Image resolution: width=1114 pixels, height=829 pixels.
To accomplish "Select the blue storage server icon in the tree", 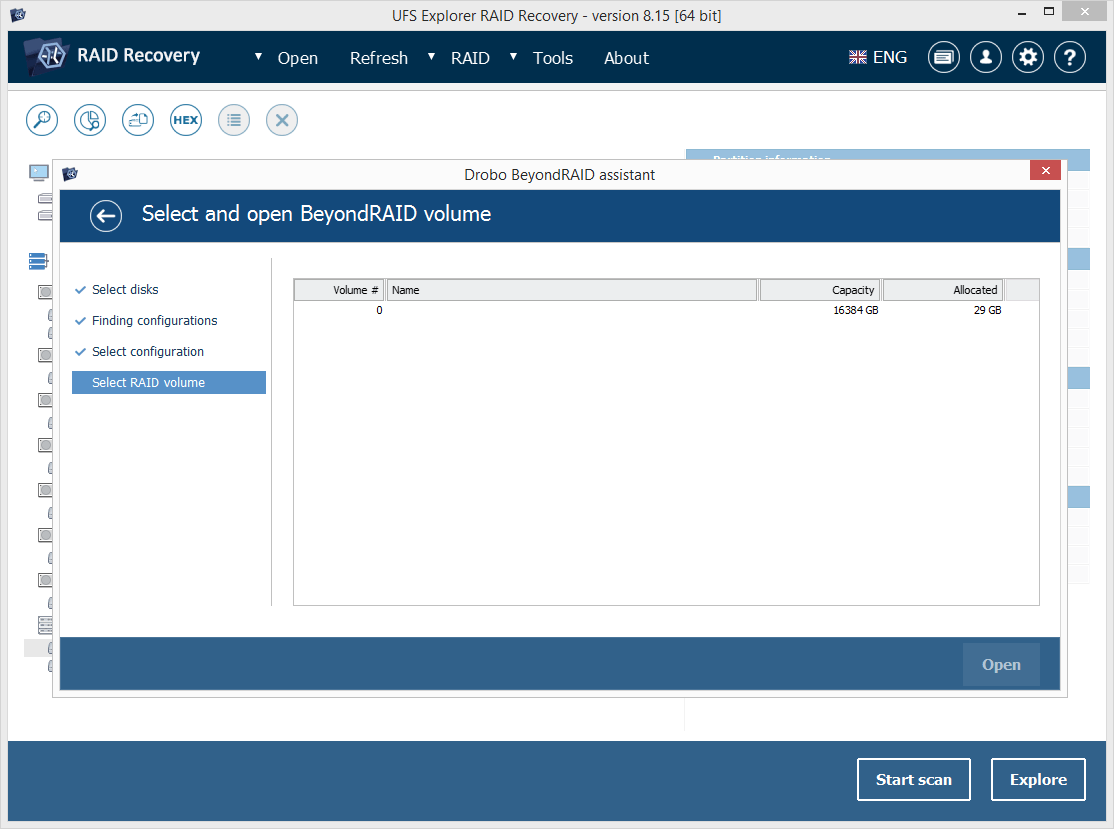I will coord(38,261).
